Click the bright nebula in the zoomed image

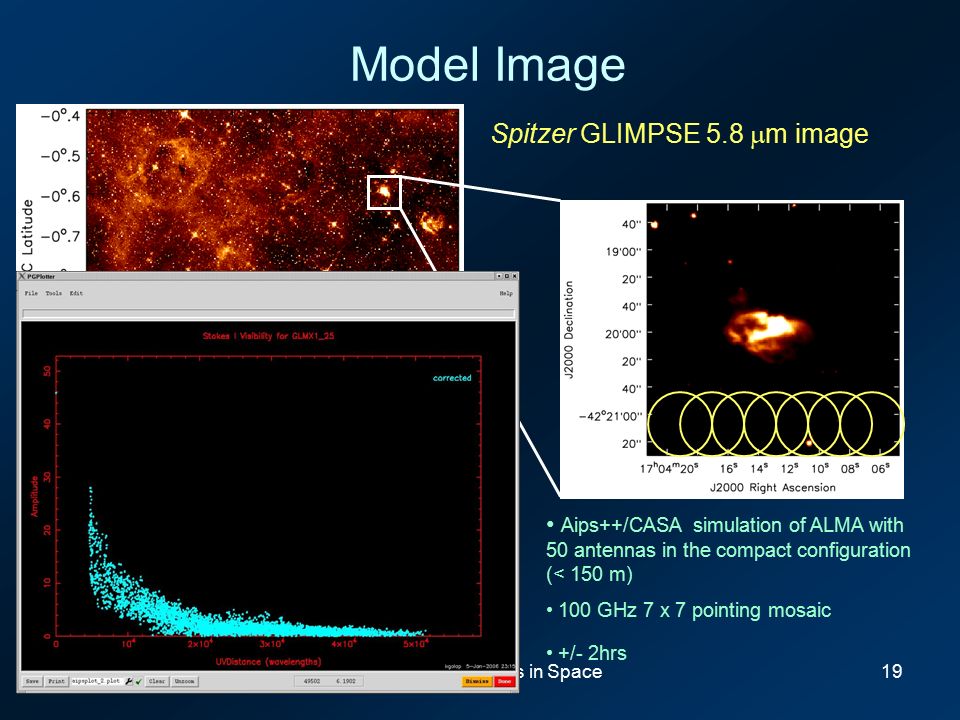(x=768, y=331)
